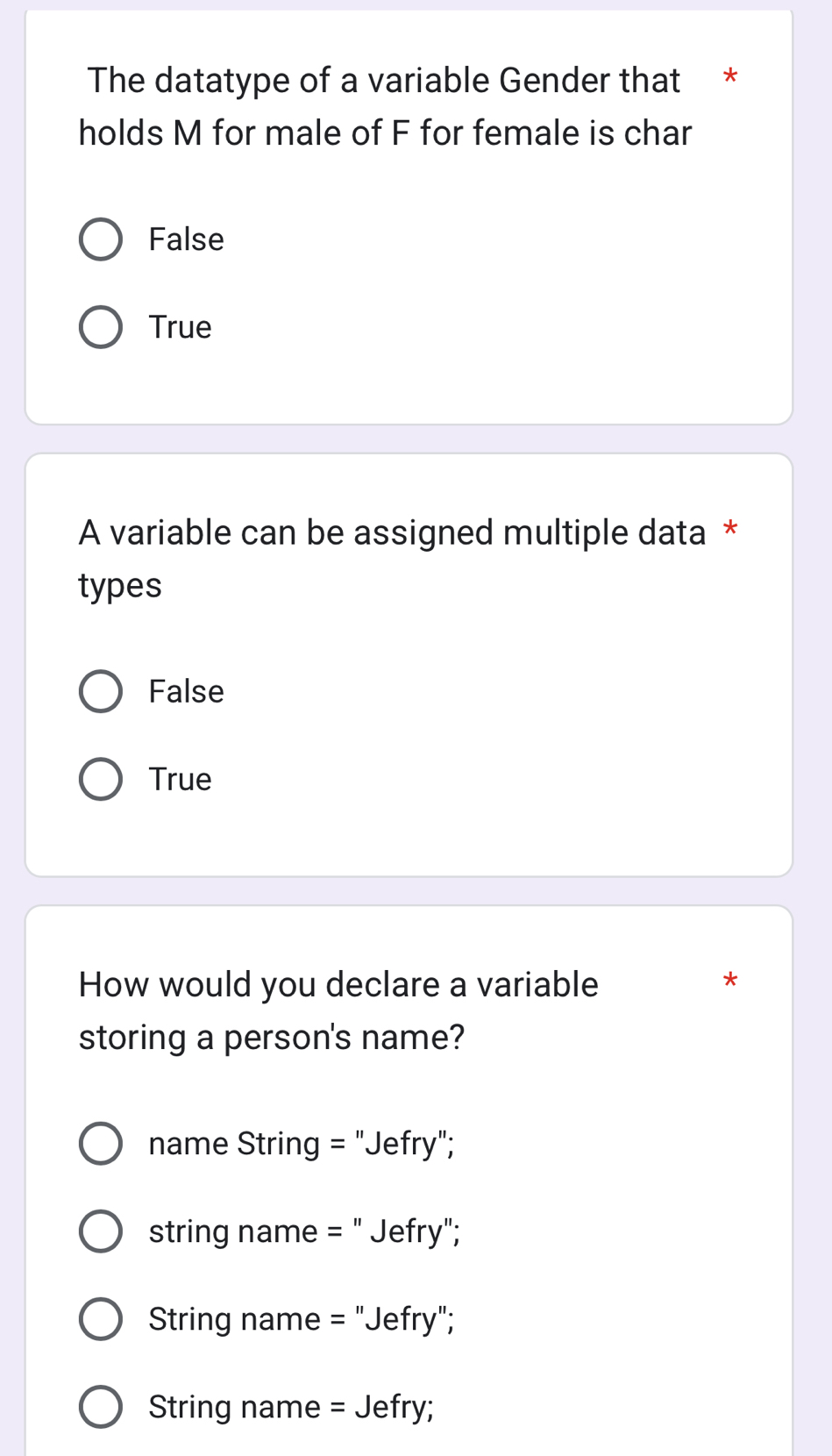Viewport: 832px width, 1456px height.
Task: Select False for the multiple data types question
Action: tap(100, 690)
